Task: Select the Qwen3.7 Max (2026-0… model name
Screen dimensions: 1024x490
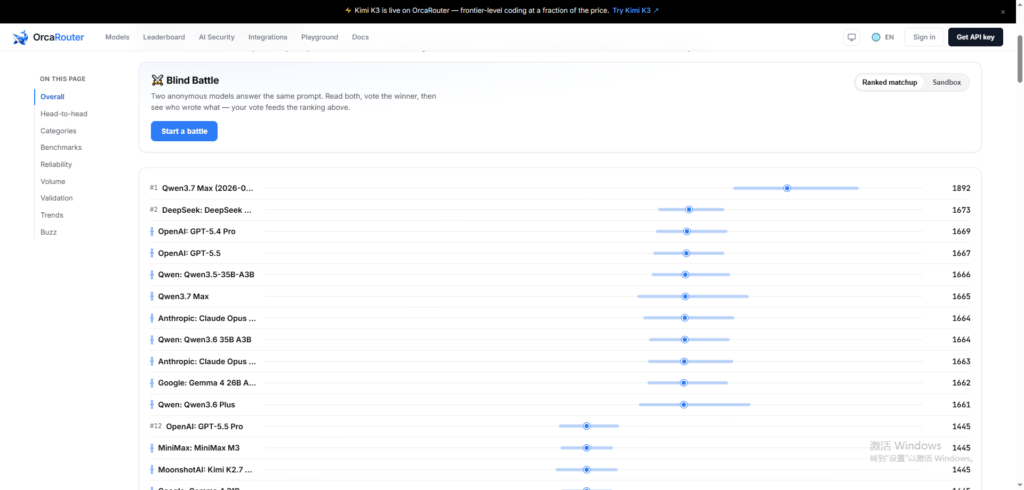Action: click(208, 188)
